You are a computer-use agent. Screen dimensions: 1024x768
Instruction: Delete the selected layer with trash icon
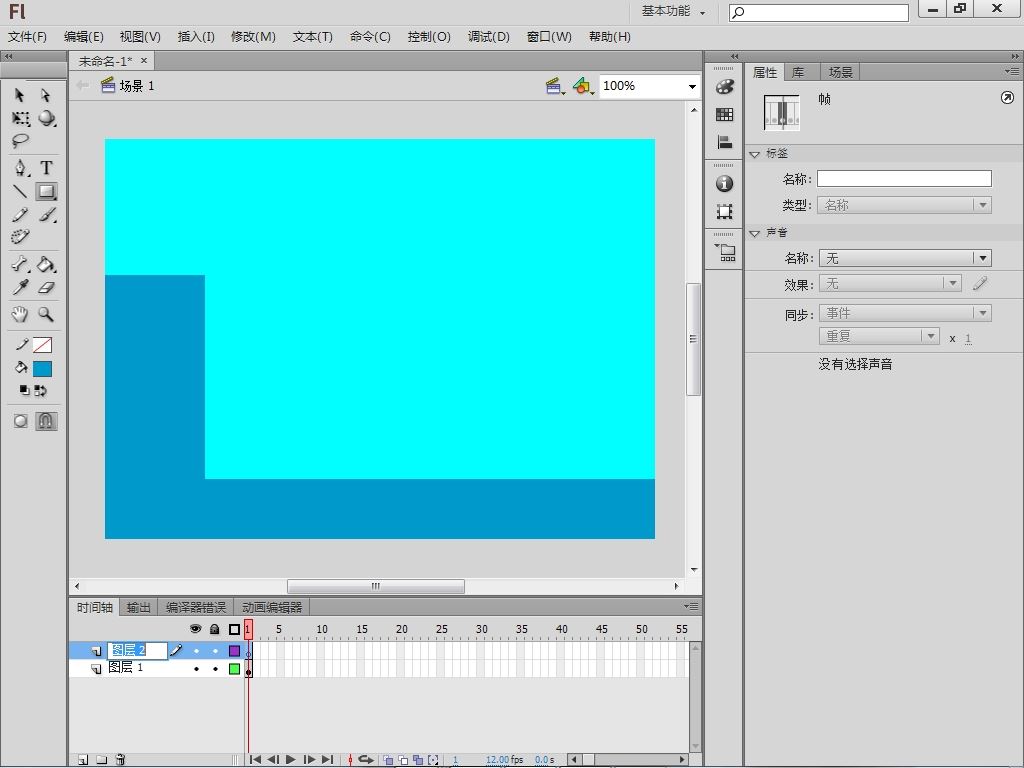click(120, 760)
